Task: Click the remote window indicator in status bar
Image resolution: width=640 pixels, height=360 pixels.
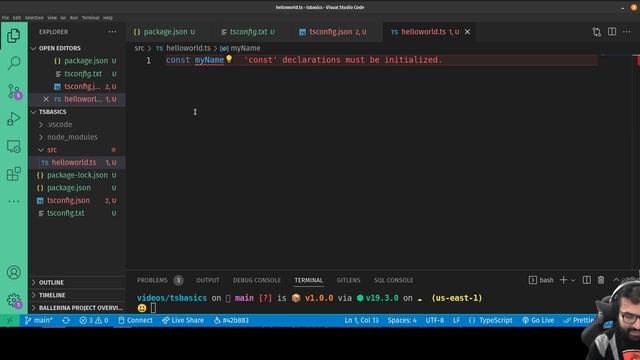Action: point(10,320)
